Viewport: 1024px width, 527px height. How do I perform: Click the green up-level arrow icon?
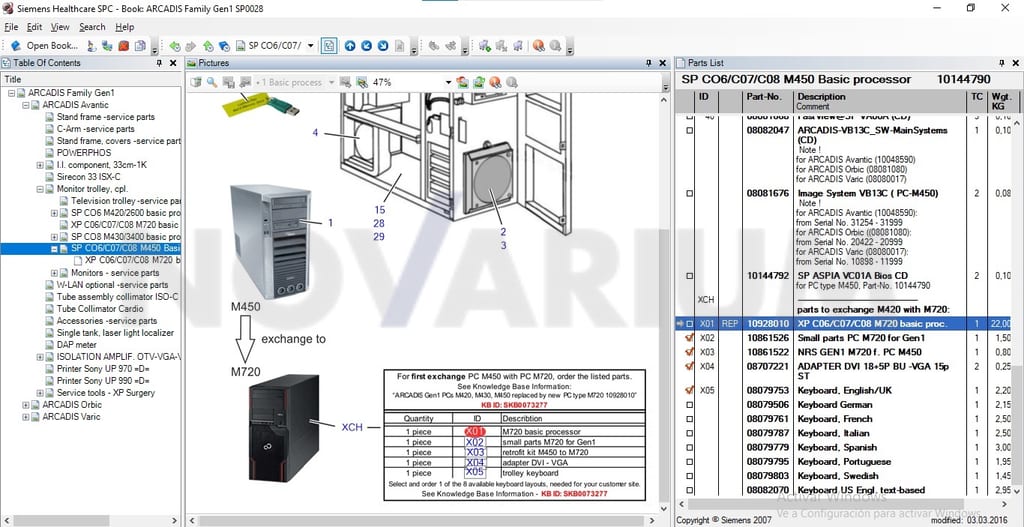click(208, 46)
